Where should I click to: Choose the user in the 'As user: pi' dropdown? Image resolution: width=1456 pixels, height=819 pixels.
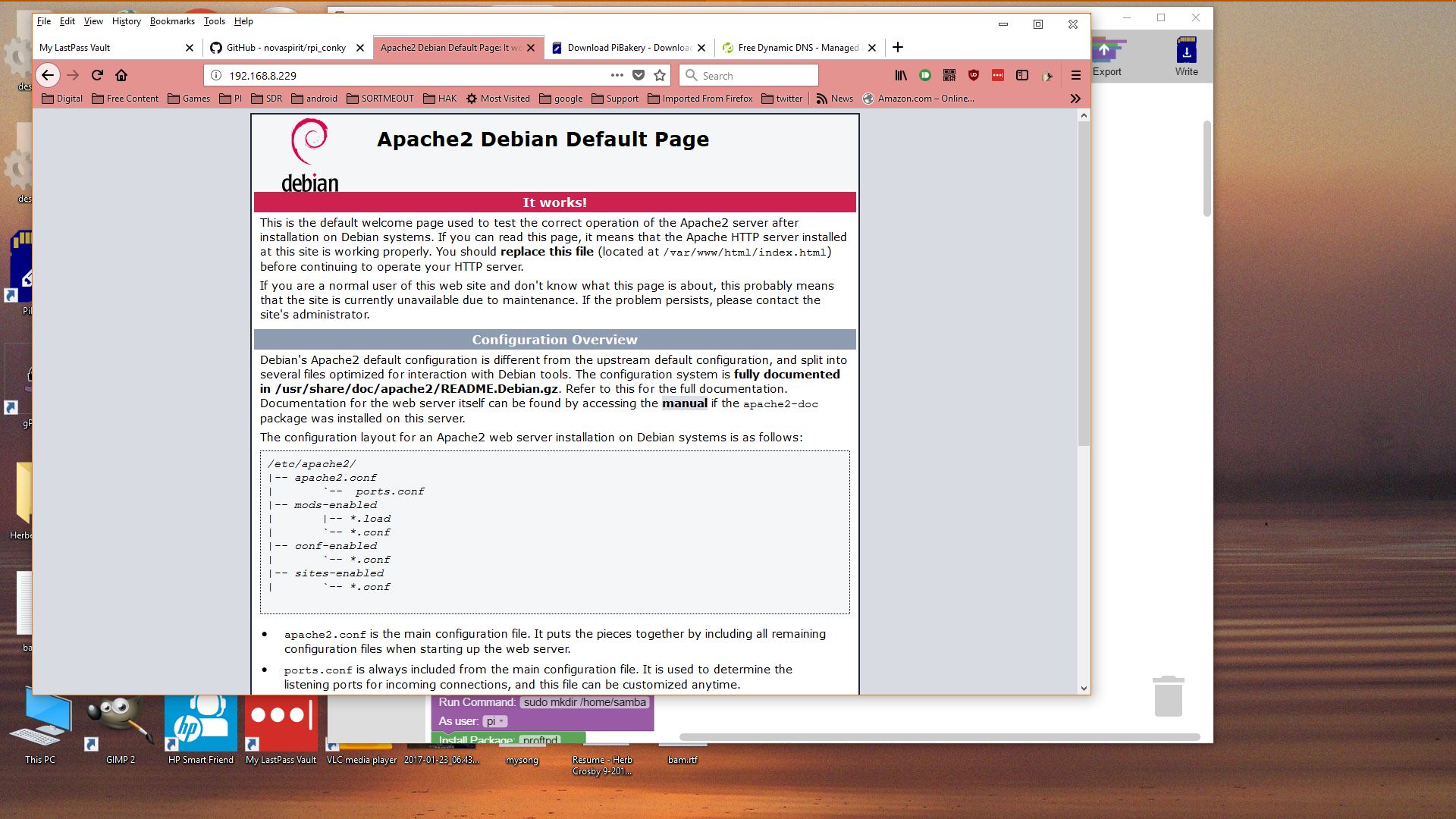point(494,721)
